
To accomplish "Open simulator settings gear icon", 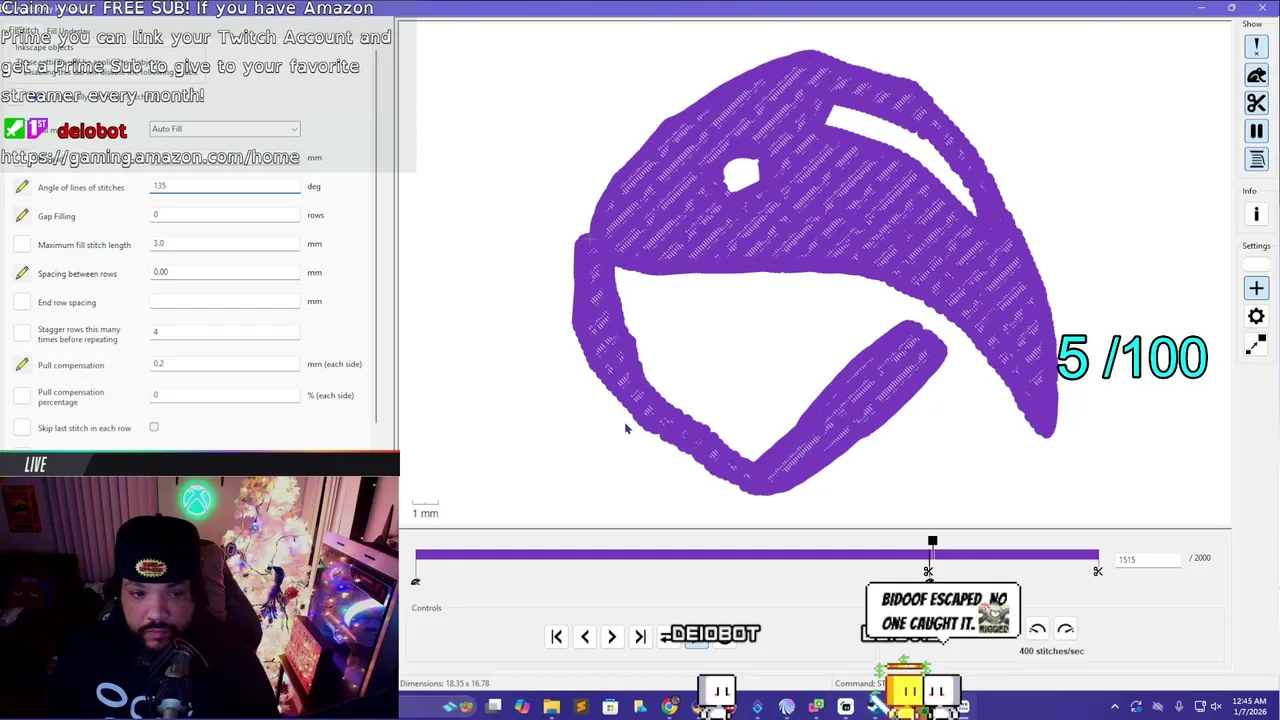I will point(1256,316).
